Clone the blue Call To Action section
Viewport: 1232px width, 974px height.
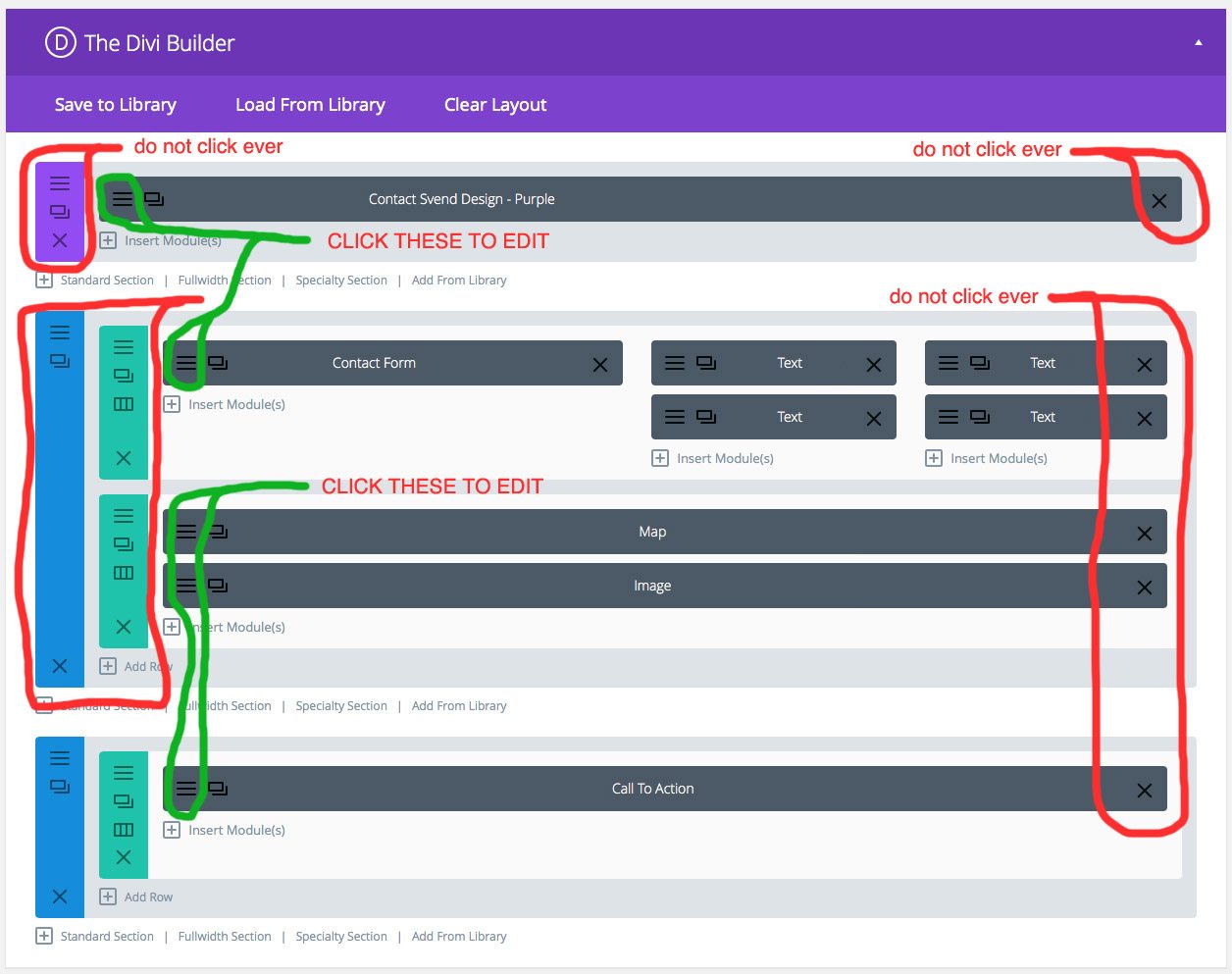click(60, 787)
